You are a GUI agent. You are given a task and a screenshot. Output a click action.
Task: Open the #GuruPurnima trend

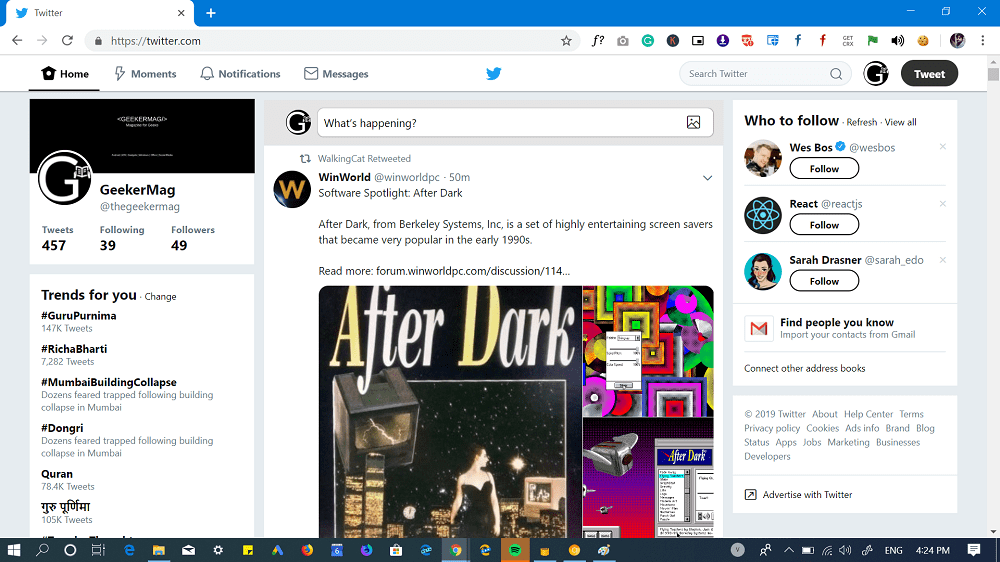(x=78, y=316)
